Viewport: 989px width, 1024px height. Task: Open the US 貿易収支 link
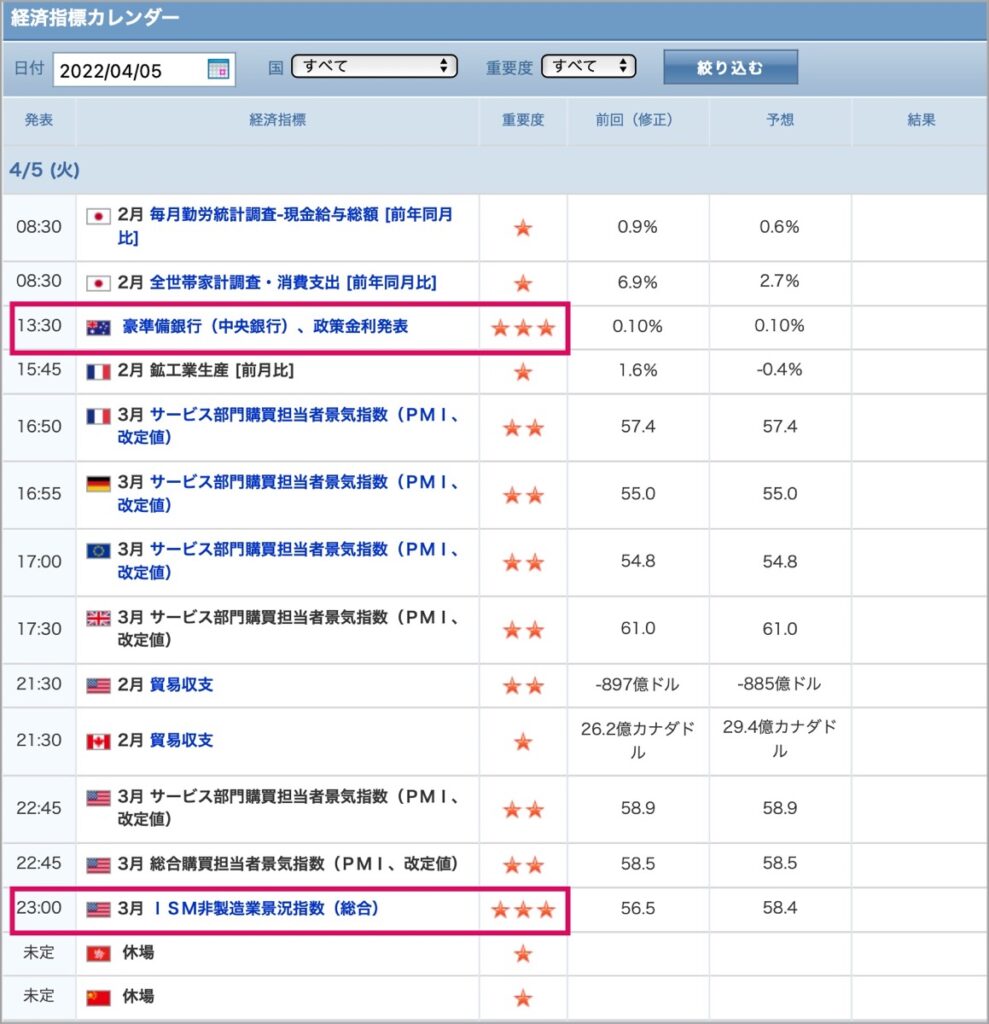182,685
